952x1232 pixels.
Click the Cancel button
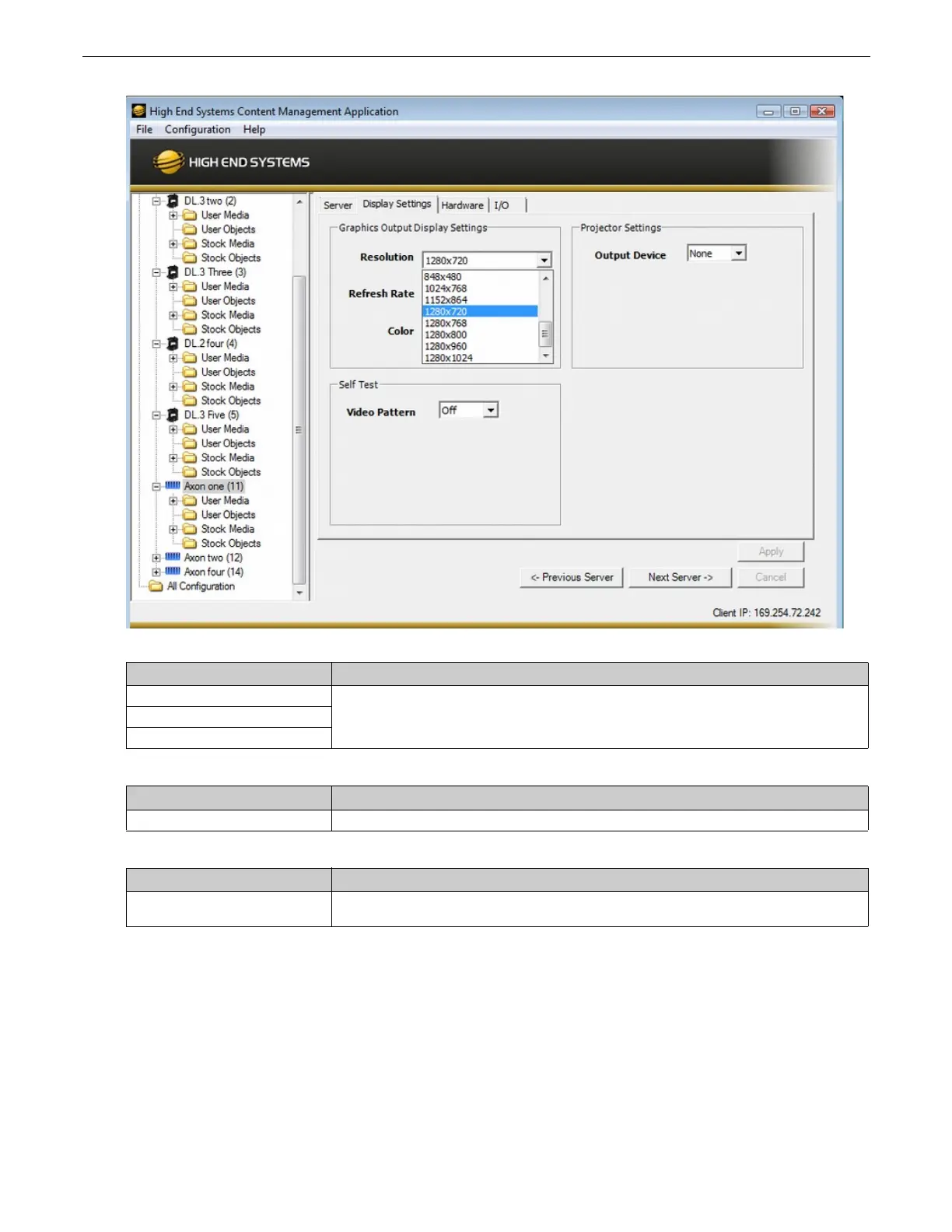coord(771,577)
